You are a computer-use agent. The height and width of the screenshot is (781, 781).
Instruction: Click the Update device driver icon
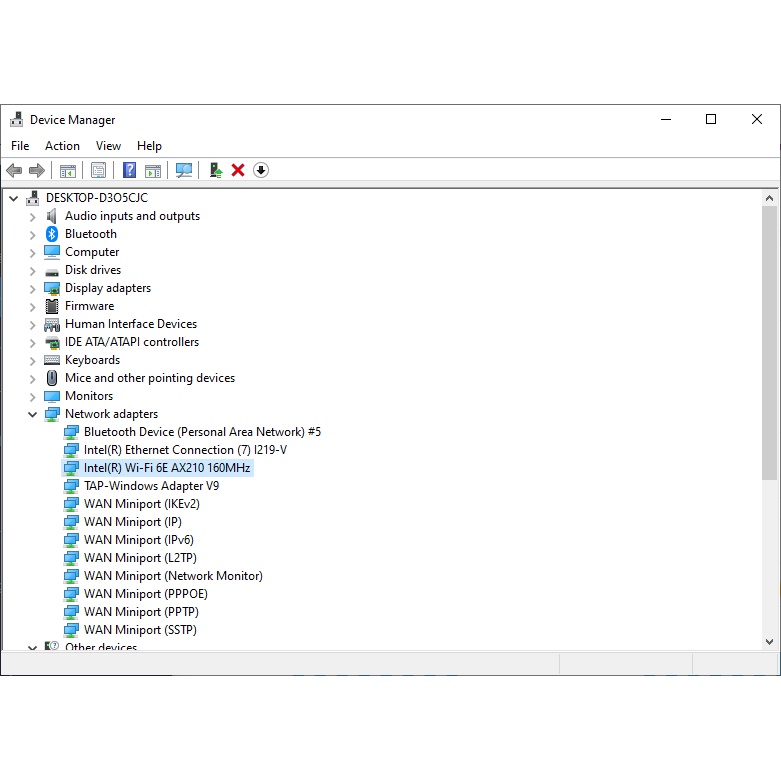pyautogui.click(x=215, y=170)
